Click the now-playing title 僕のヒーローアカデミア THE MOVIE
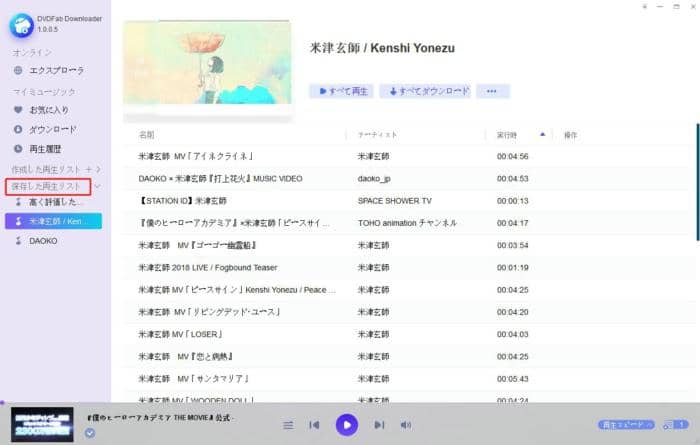 (x=160, y=418)
